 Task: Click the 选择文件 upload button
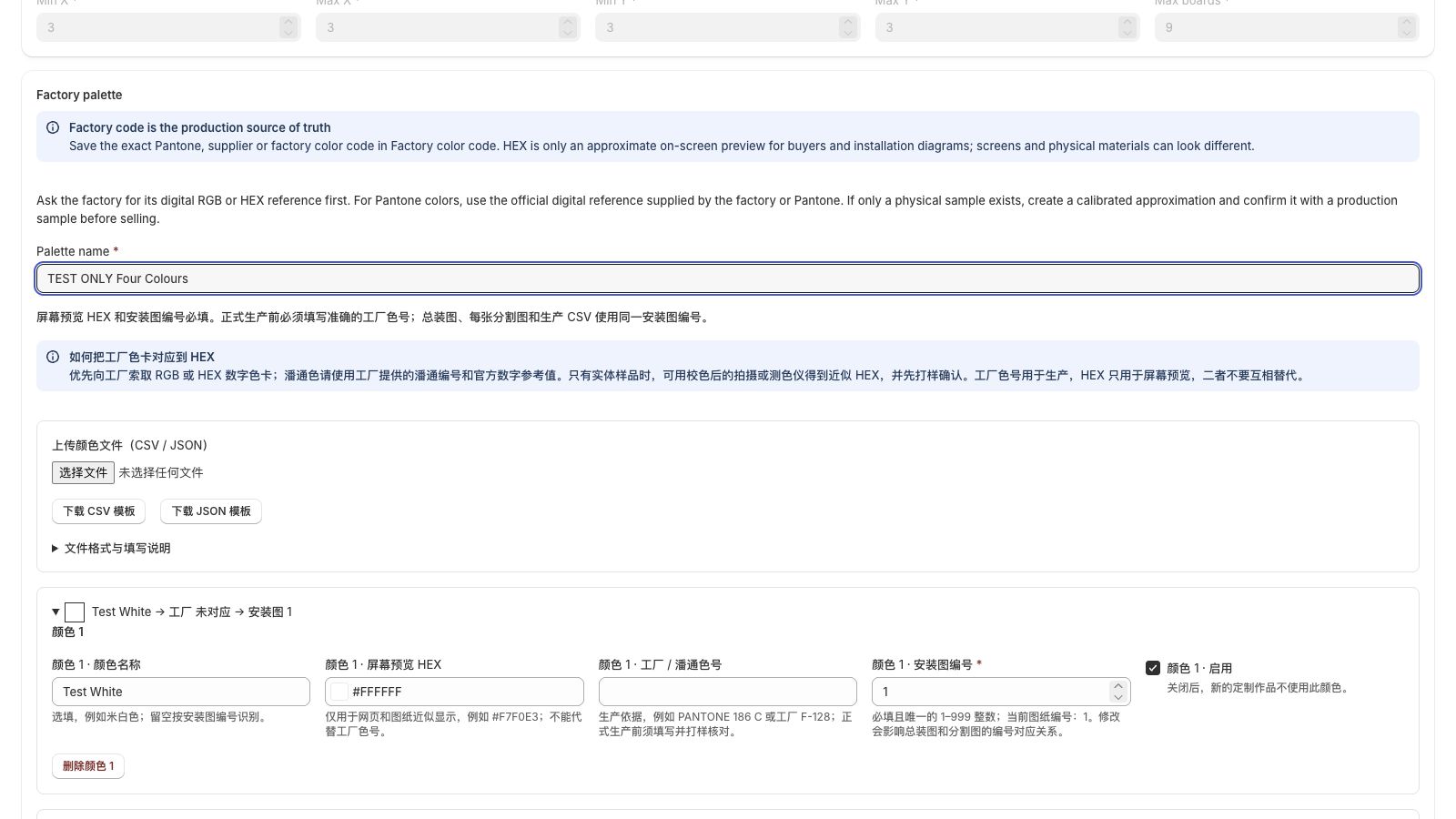pos(83,472)
